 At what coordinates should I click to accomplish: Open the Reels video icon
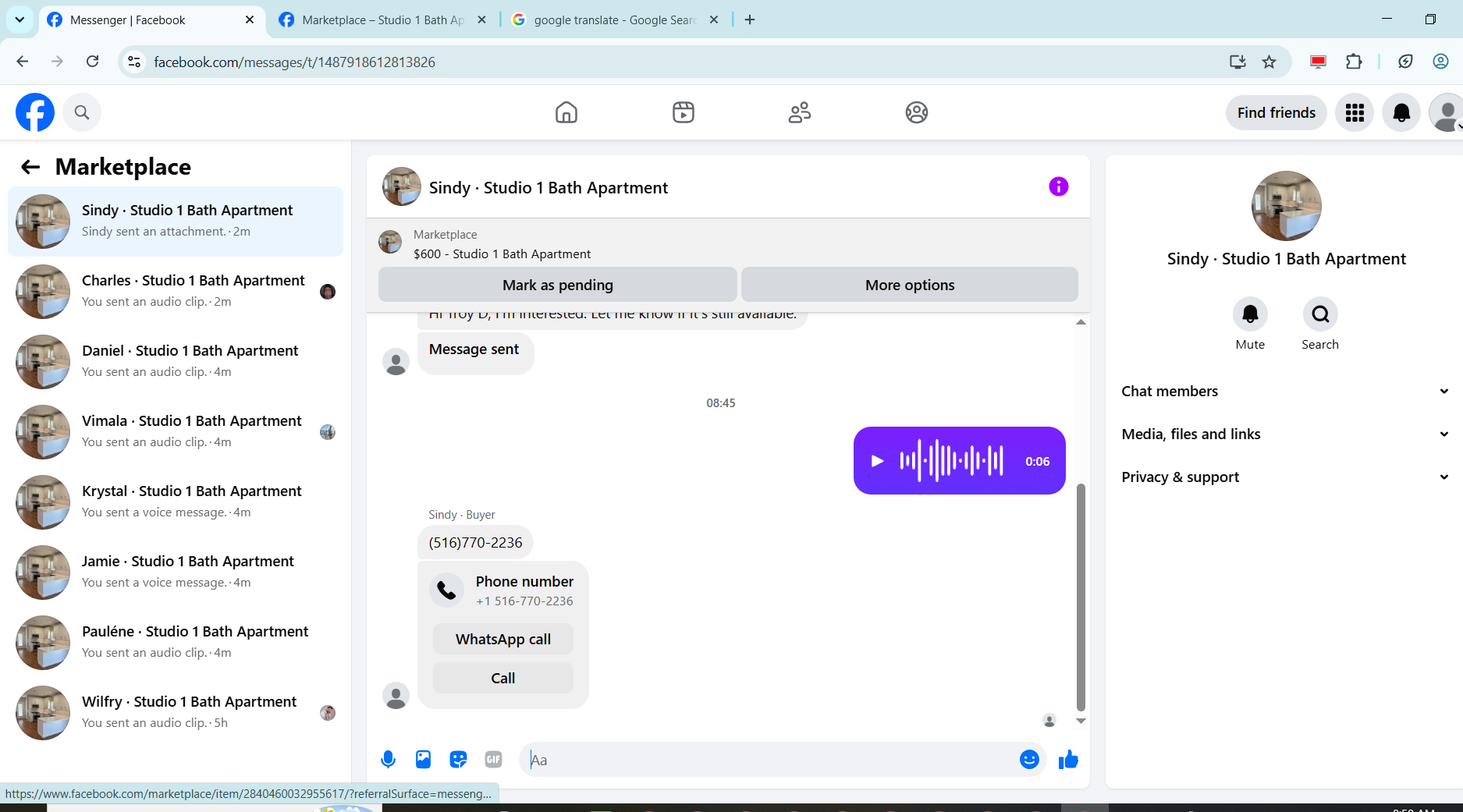[x=684, y=112]
